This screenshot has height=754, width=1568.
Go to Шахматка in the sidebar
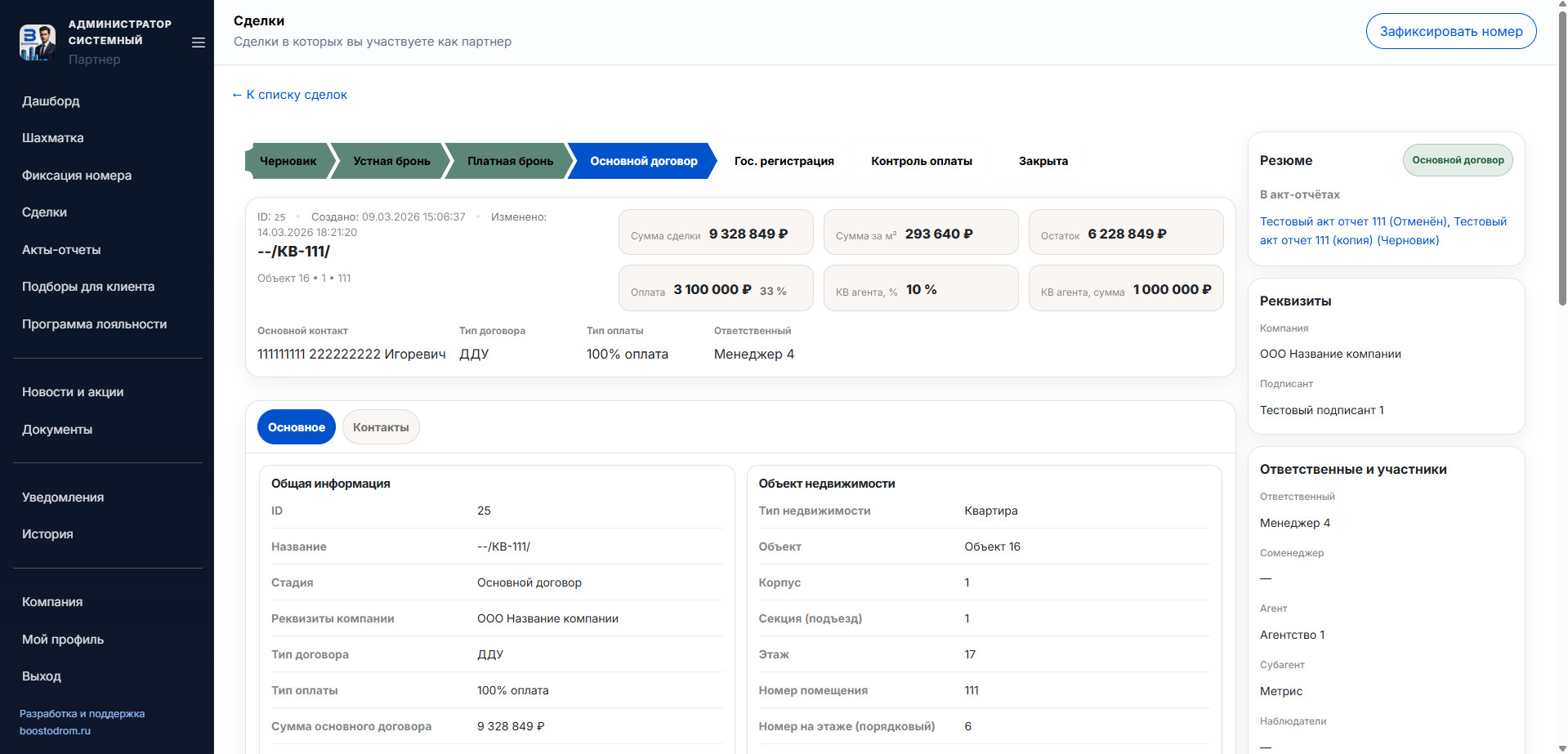(x=53, y=138)
